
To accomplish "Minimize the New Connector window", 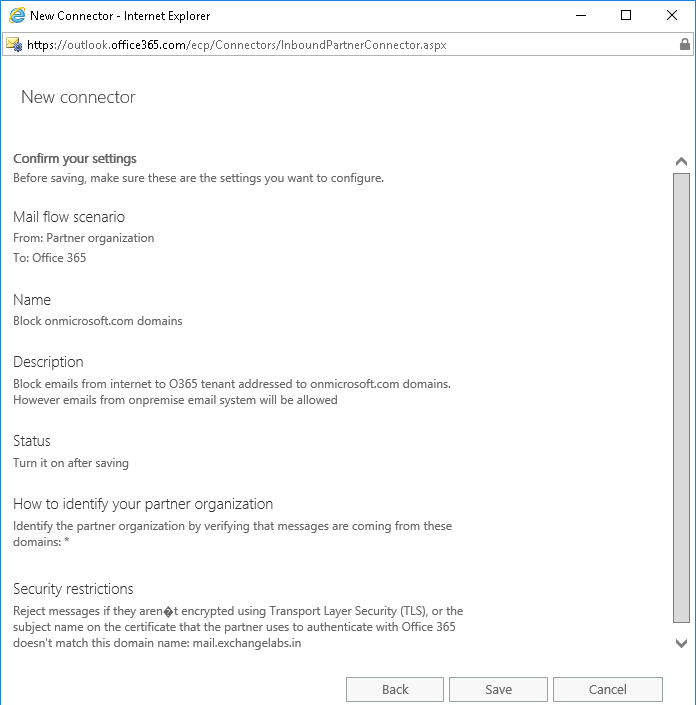I will [x=581, y=15].
